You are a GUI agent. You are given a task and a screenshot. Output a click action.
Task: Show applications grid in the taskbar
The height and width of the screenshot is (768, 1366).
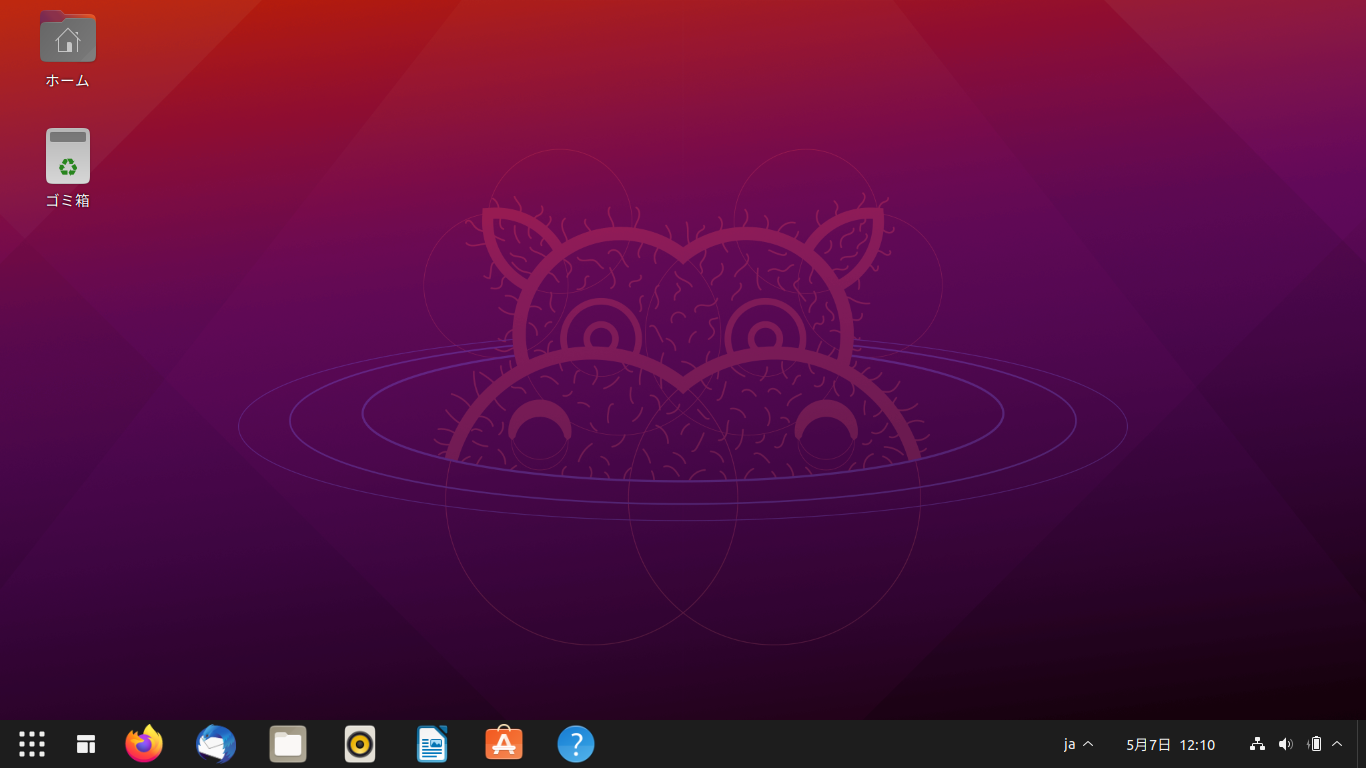[32, 744]
